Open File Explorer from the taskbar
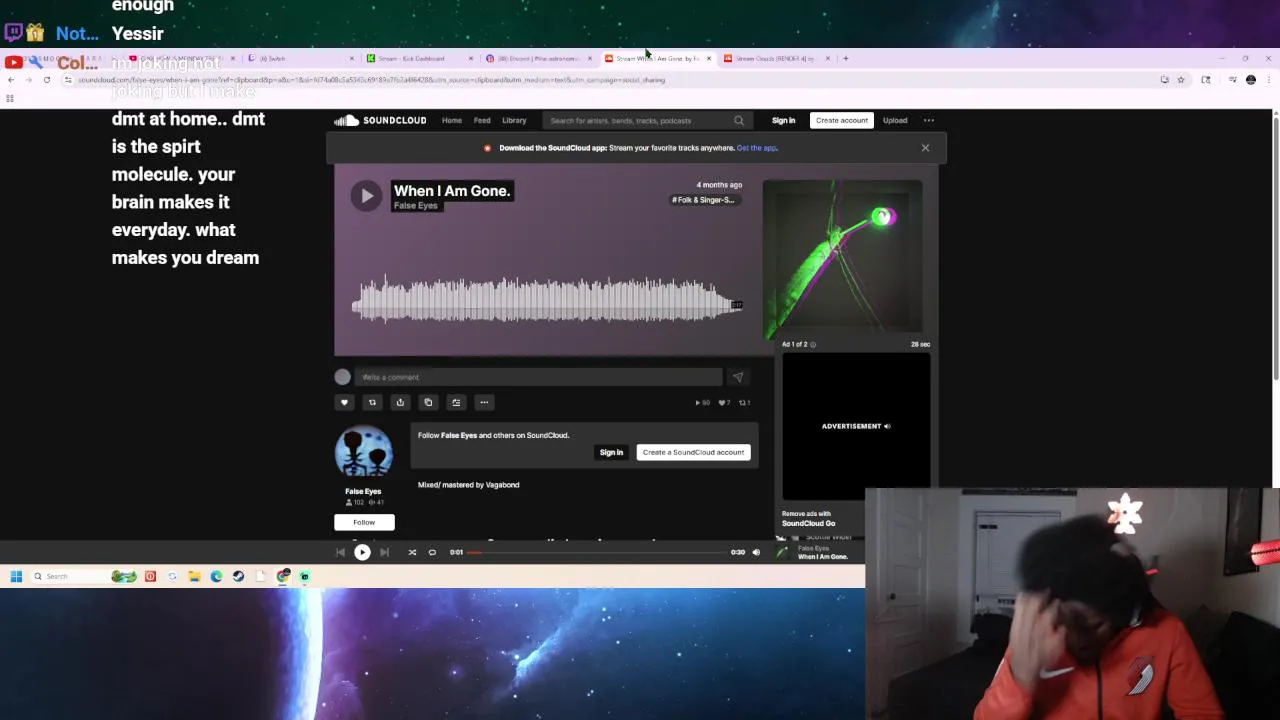1280x720 pixels. point(194,576)
